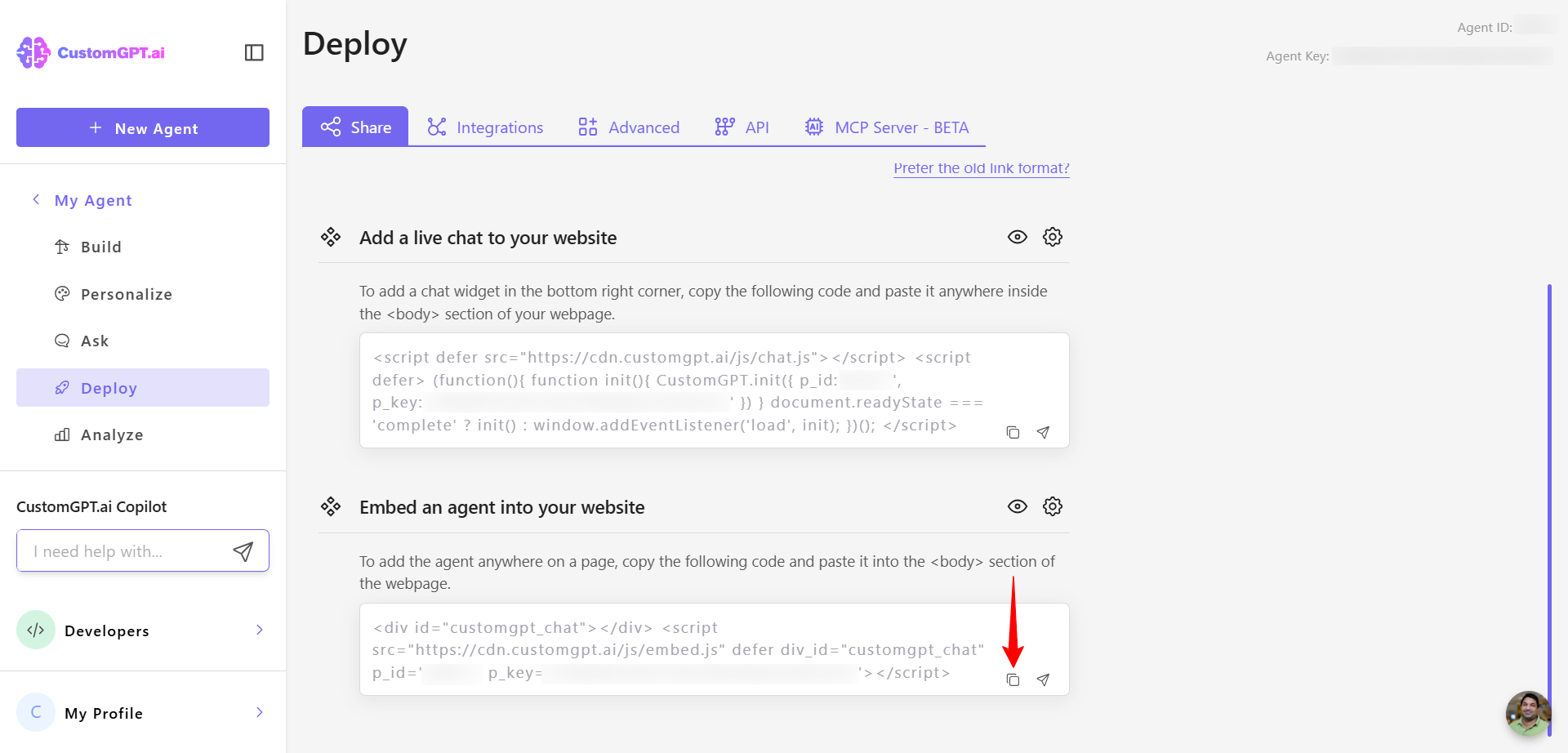Viewport: 1568px width, 753px height.
Task: Send the live chat code via paper plane
Action: [x=1043, y=432]
